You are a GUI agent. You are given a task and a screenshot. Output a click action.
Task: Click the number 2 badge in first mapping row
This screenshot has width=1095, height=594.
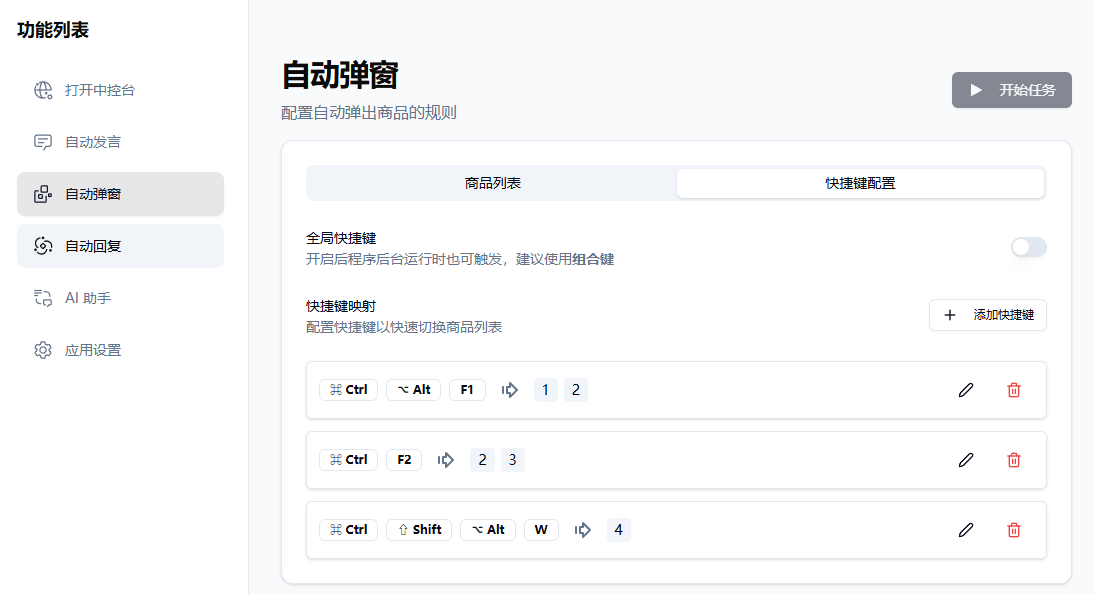click(576, 390)
